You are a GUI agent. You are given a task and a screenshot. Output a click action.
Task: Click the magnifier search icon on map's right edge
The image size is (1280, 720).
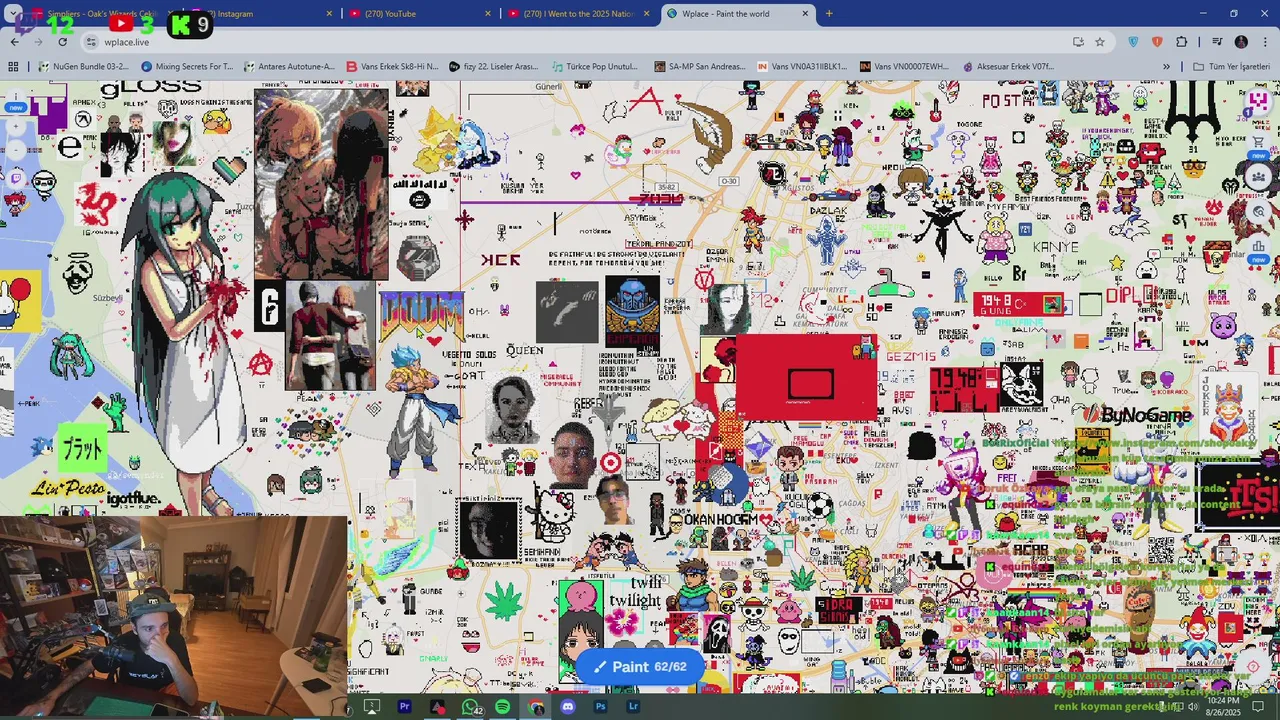(x=1260, y=211)
